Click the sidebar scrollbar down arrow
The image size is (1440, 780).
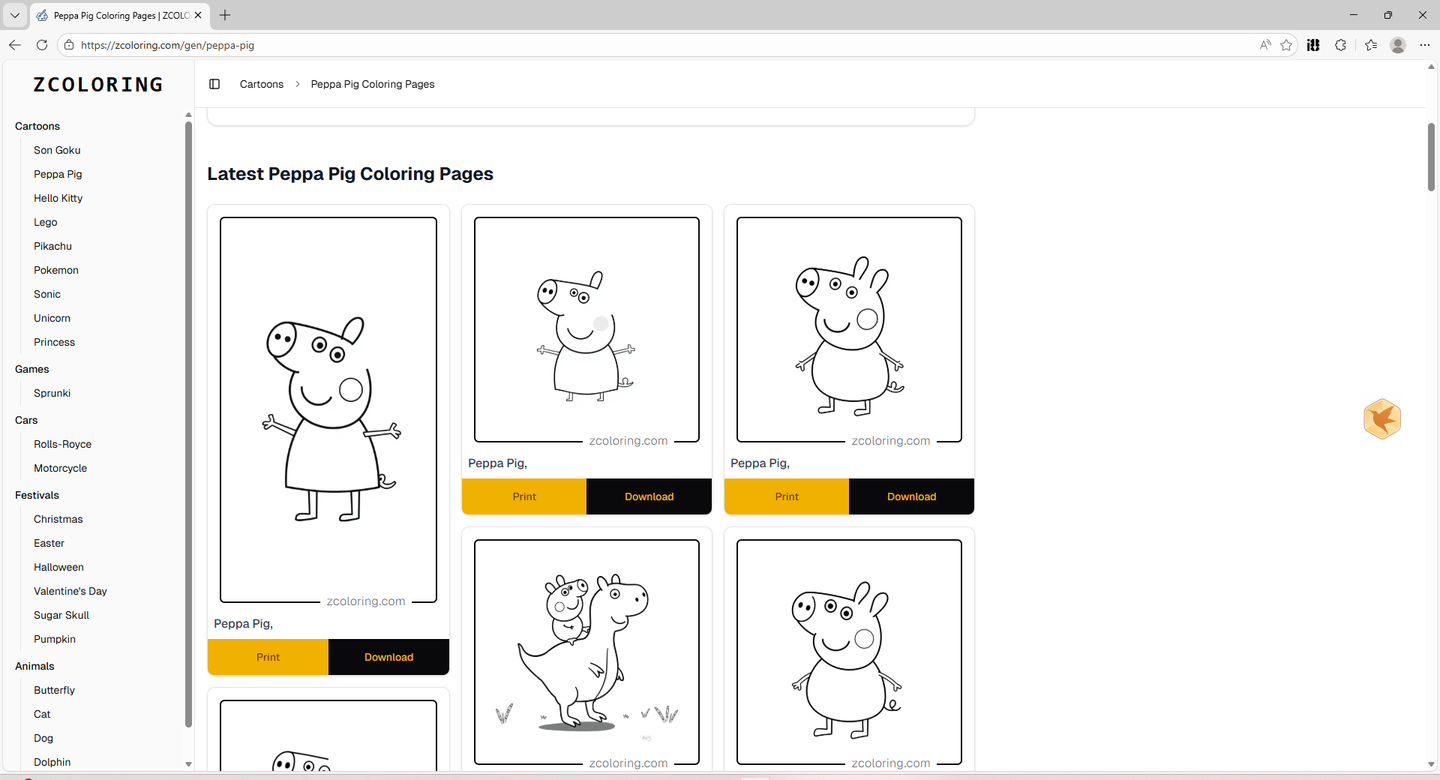[188, 765]
